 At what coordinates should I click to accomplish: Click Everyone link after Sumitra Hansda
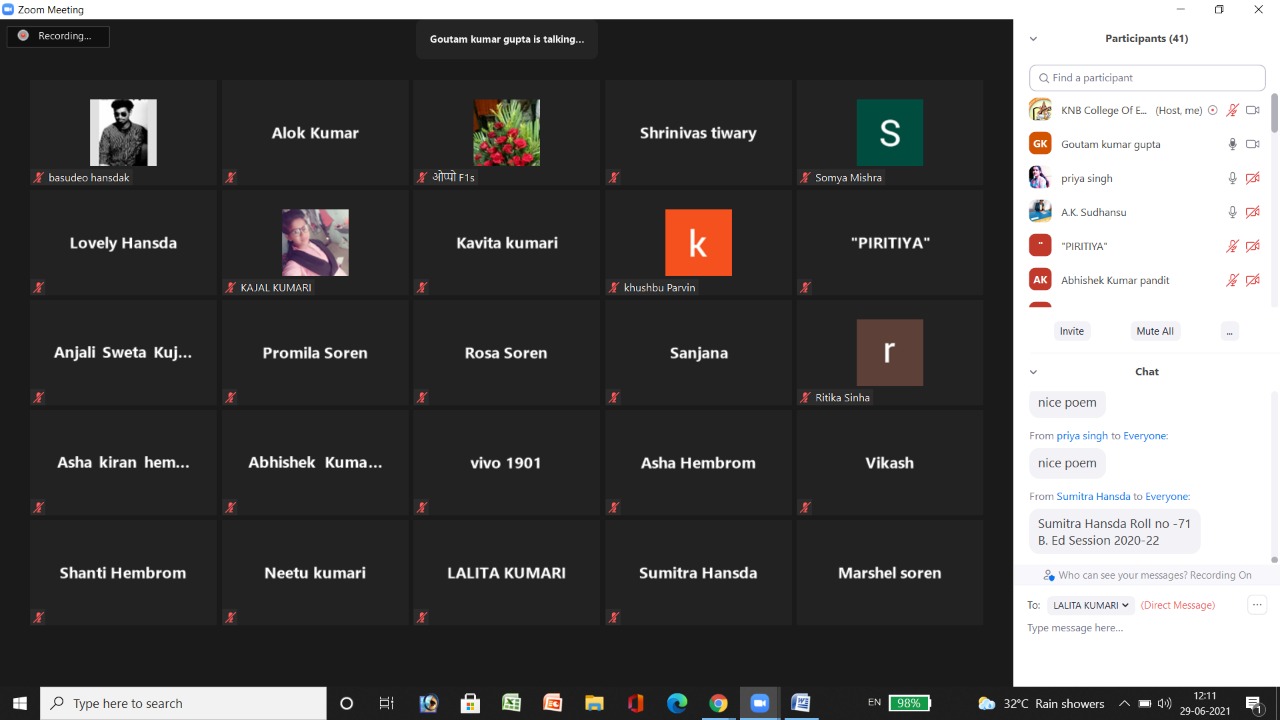point(1167,496)
